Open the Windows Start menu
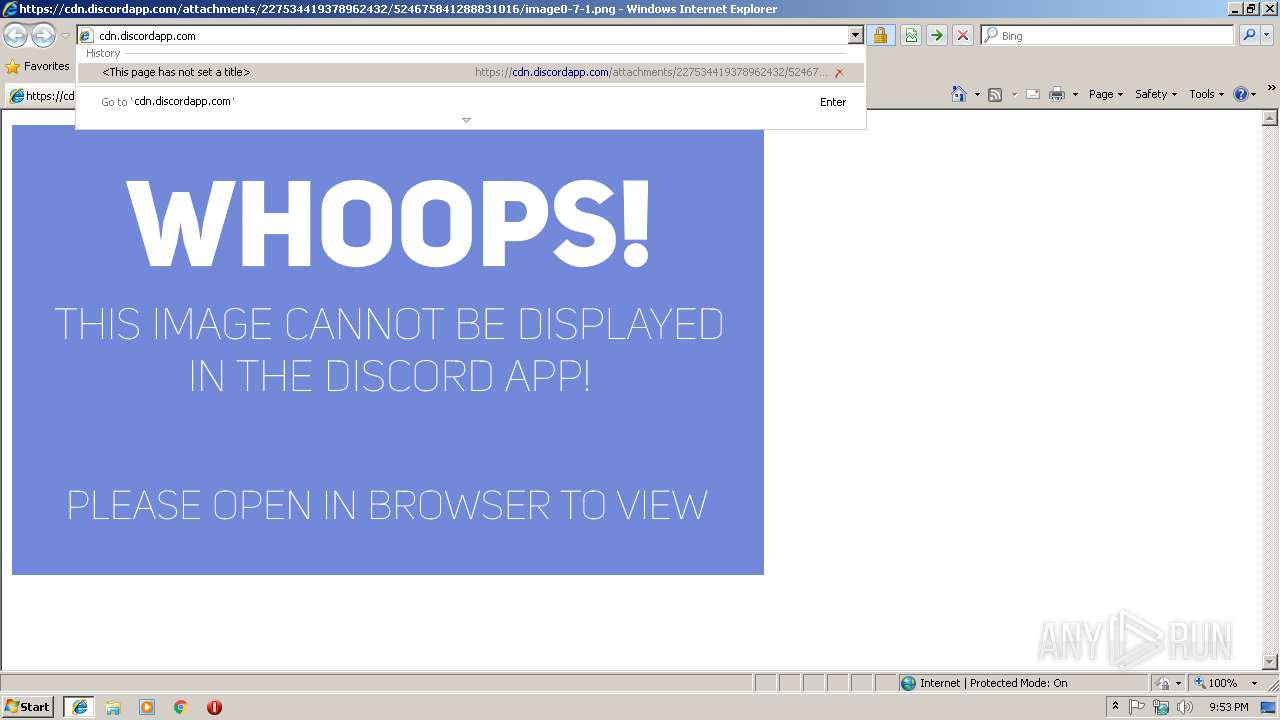This screenshot has height=720, width=1280. [27, 707]
